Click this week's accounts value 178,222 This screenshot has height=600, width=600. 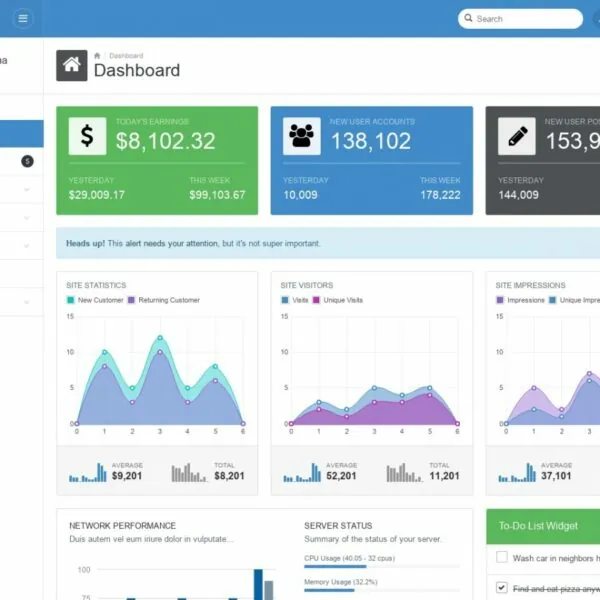click(x=440, y=195)
